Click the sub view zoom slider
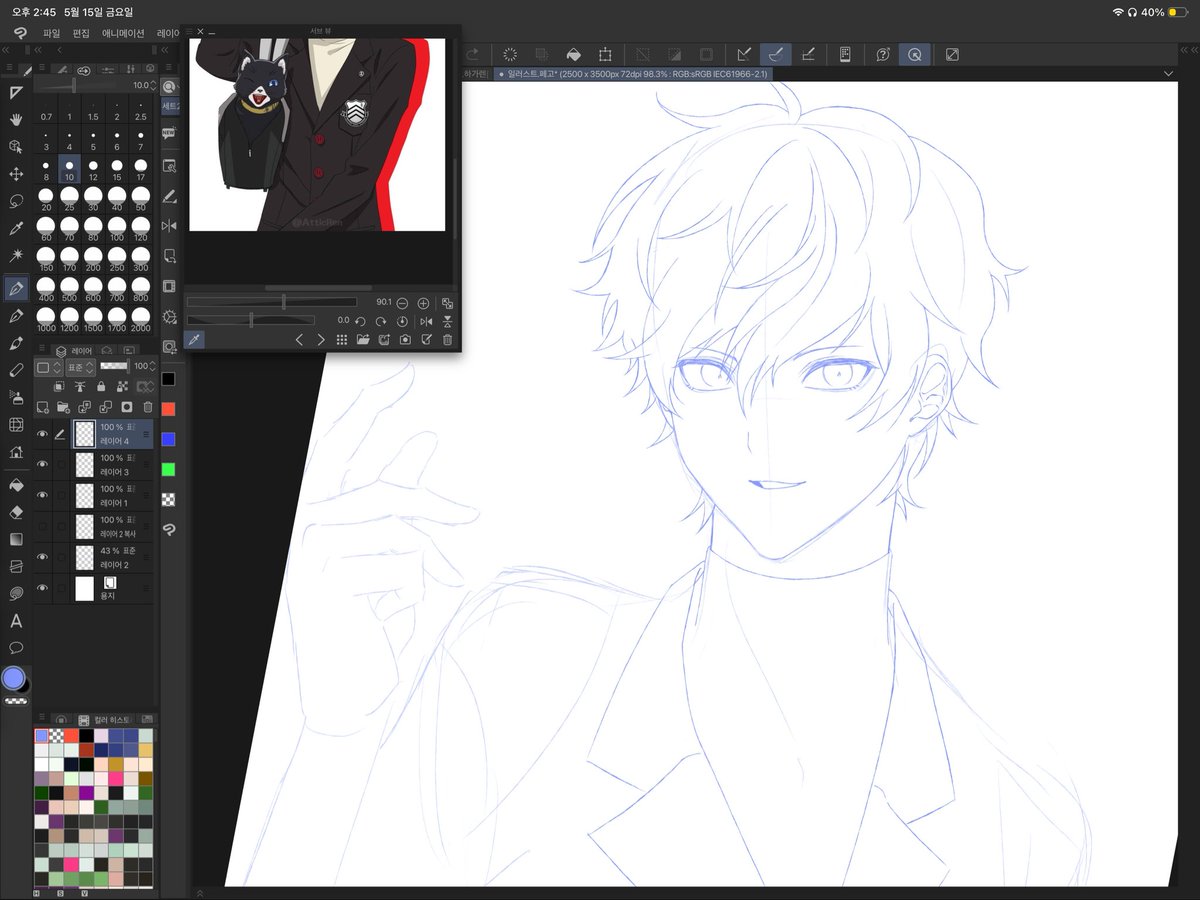This screenshot has height=900, width=1200. click(x=272, y=302)
